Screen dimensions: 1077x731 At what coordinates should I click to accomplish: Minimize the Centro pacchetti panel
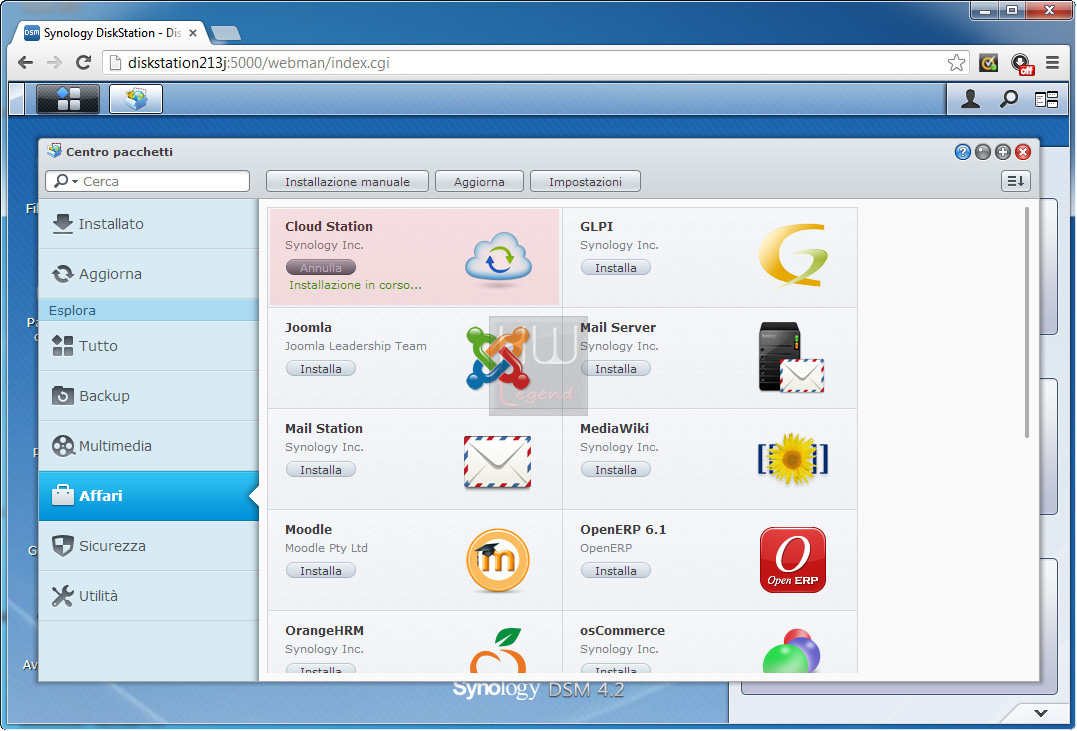(983, 152)
